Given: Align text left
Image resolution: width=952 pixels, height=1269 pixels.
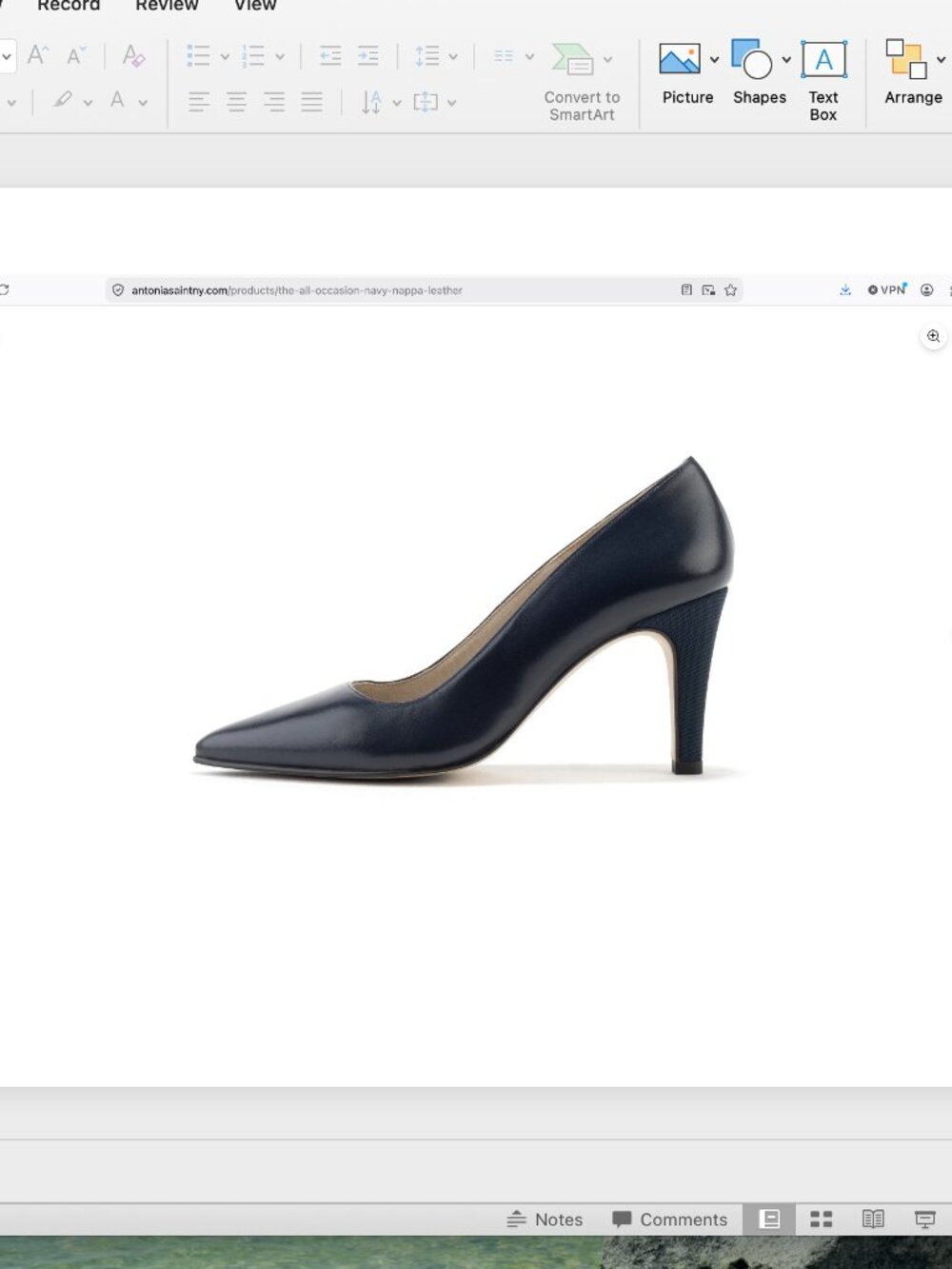Looking at the screenshot, I should tap(198, 102).
